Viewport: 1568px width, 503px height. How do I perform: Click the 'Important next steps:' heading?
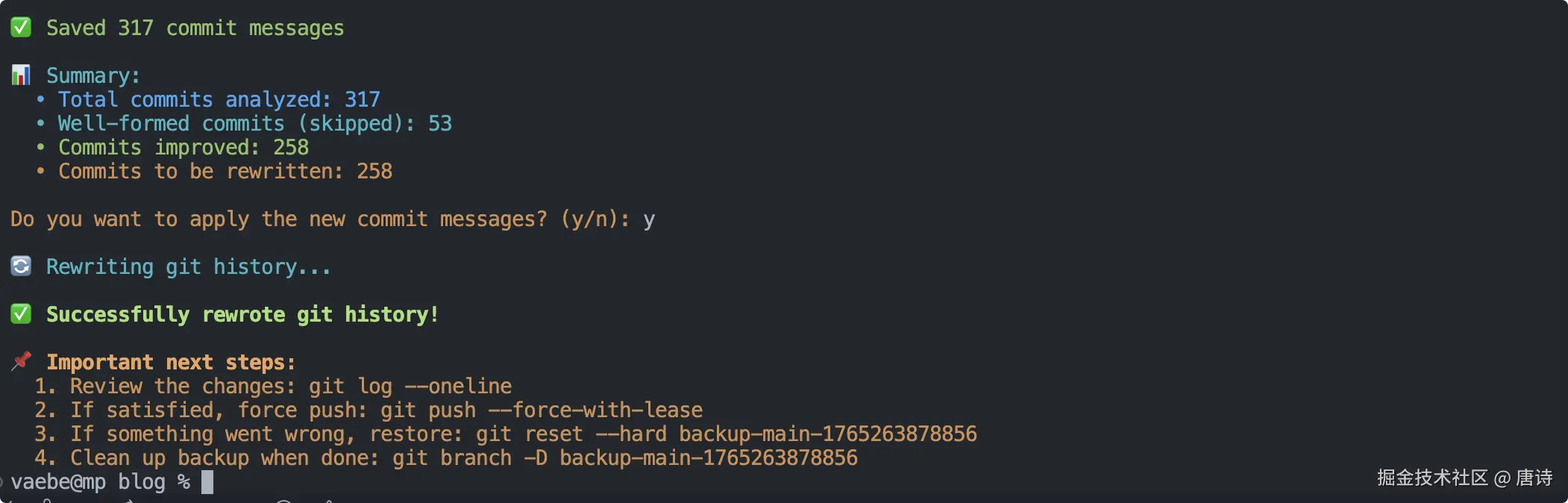pyautogui.click(x=171, y=363)
